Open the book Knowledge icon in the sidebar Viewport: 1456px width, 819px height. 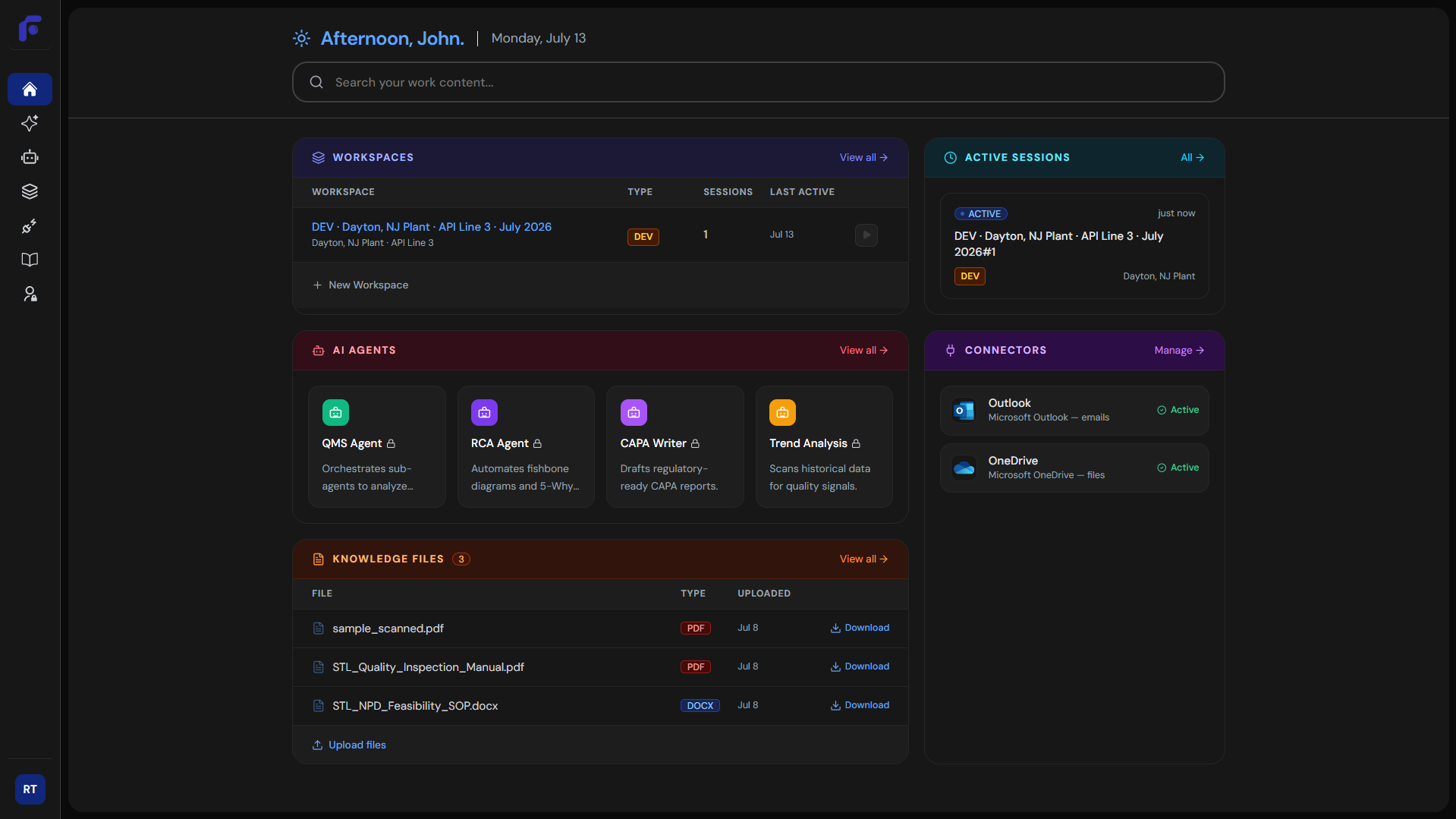pyautogui.click(x=30, y=260)
